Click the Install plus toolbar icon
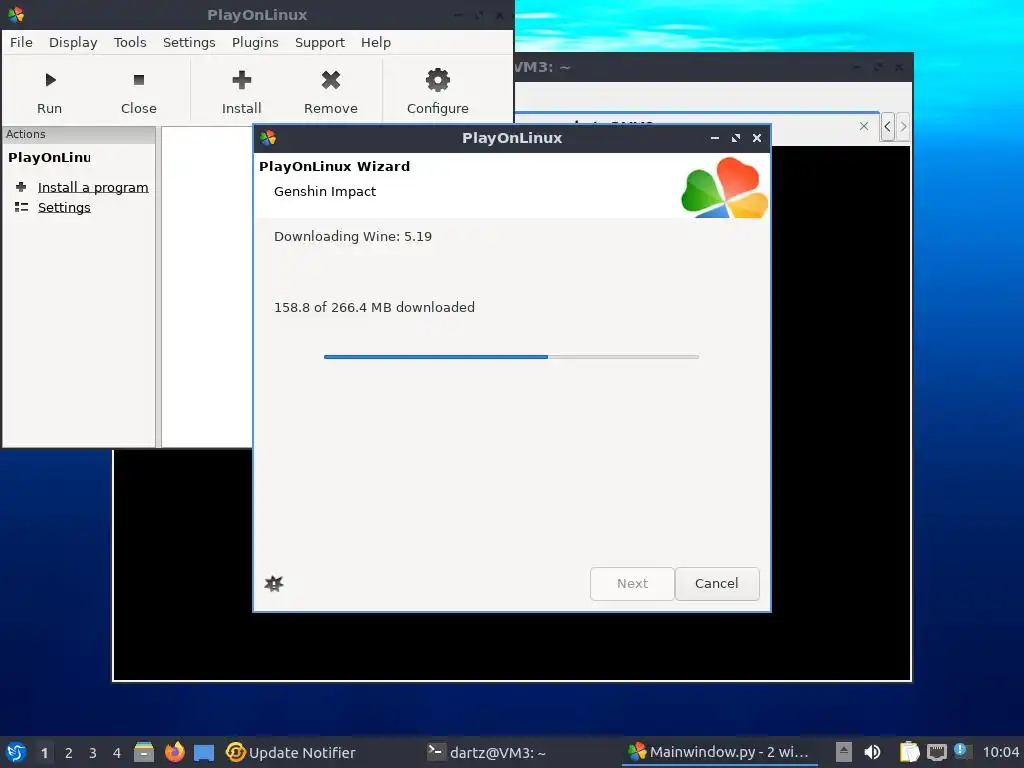This screenshot has height=768, width=1024. tap(242, 80)
